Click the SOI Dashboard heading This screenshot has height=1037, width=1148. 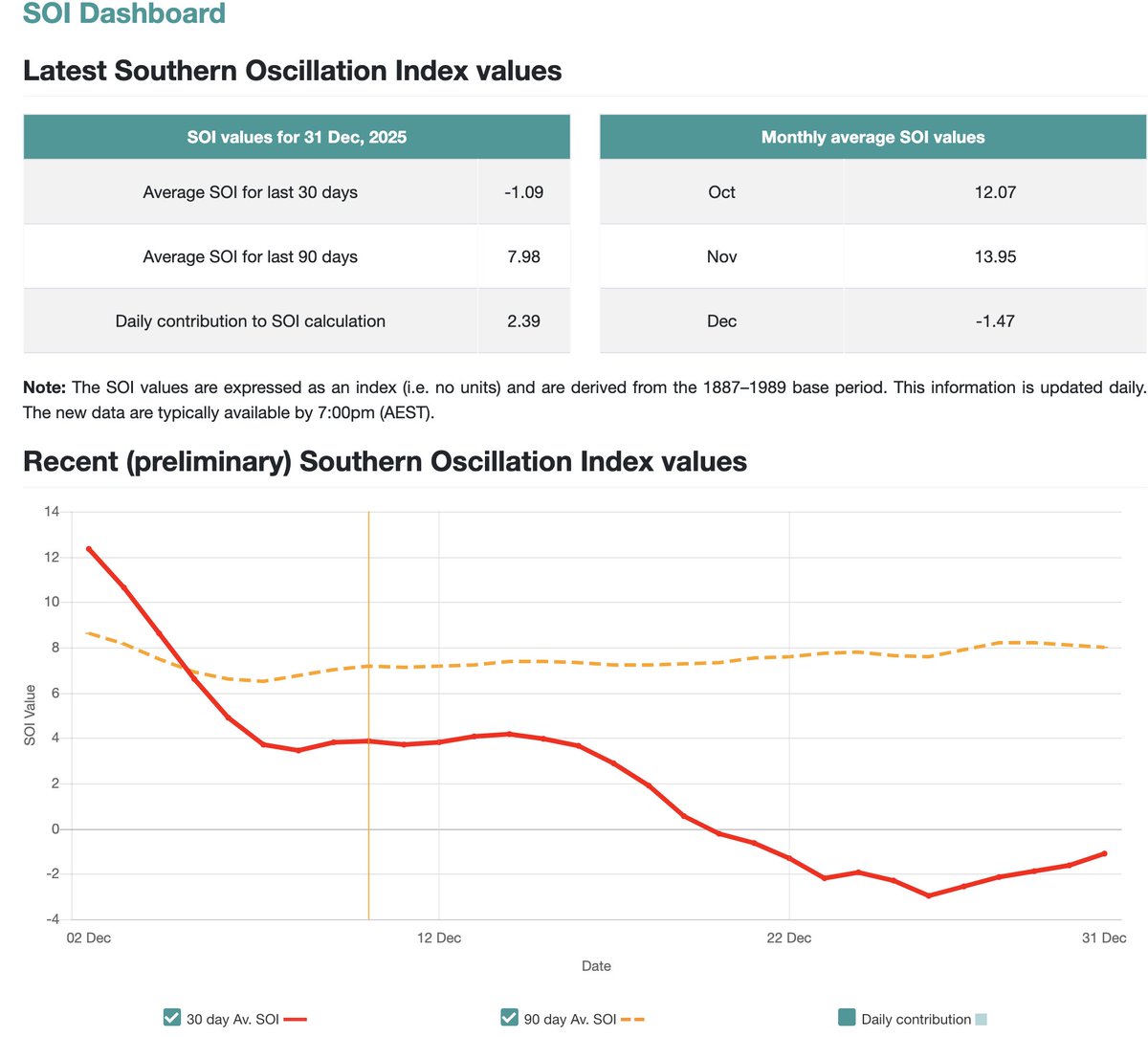pos(124,13)
